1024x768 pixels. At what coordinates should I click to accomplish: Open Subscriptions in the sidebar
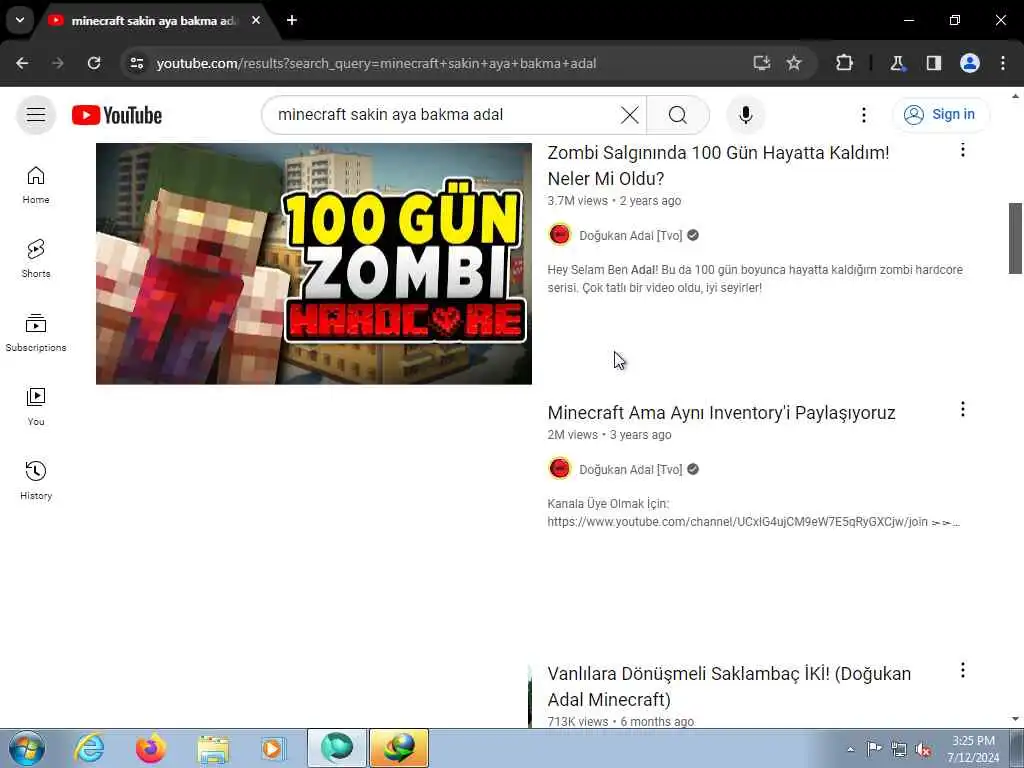pos(36,333)
